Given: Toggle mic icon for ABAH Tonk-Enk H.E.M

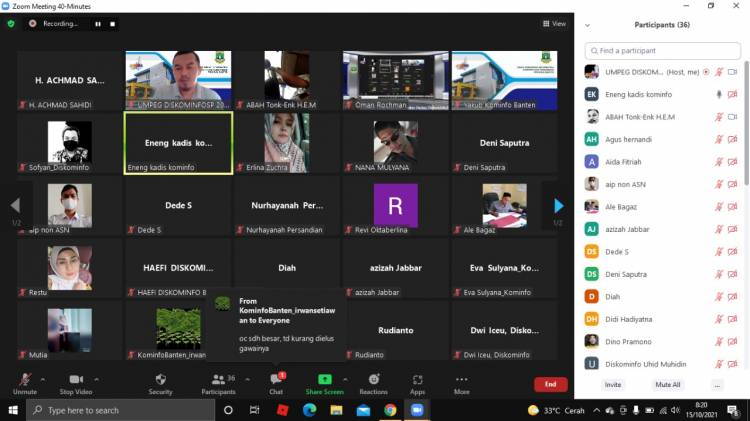Looking at the screenshot, I should pyautogui.click(x=718, y=117).
